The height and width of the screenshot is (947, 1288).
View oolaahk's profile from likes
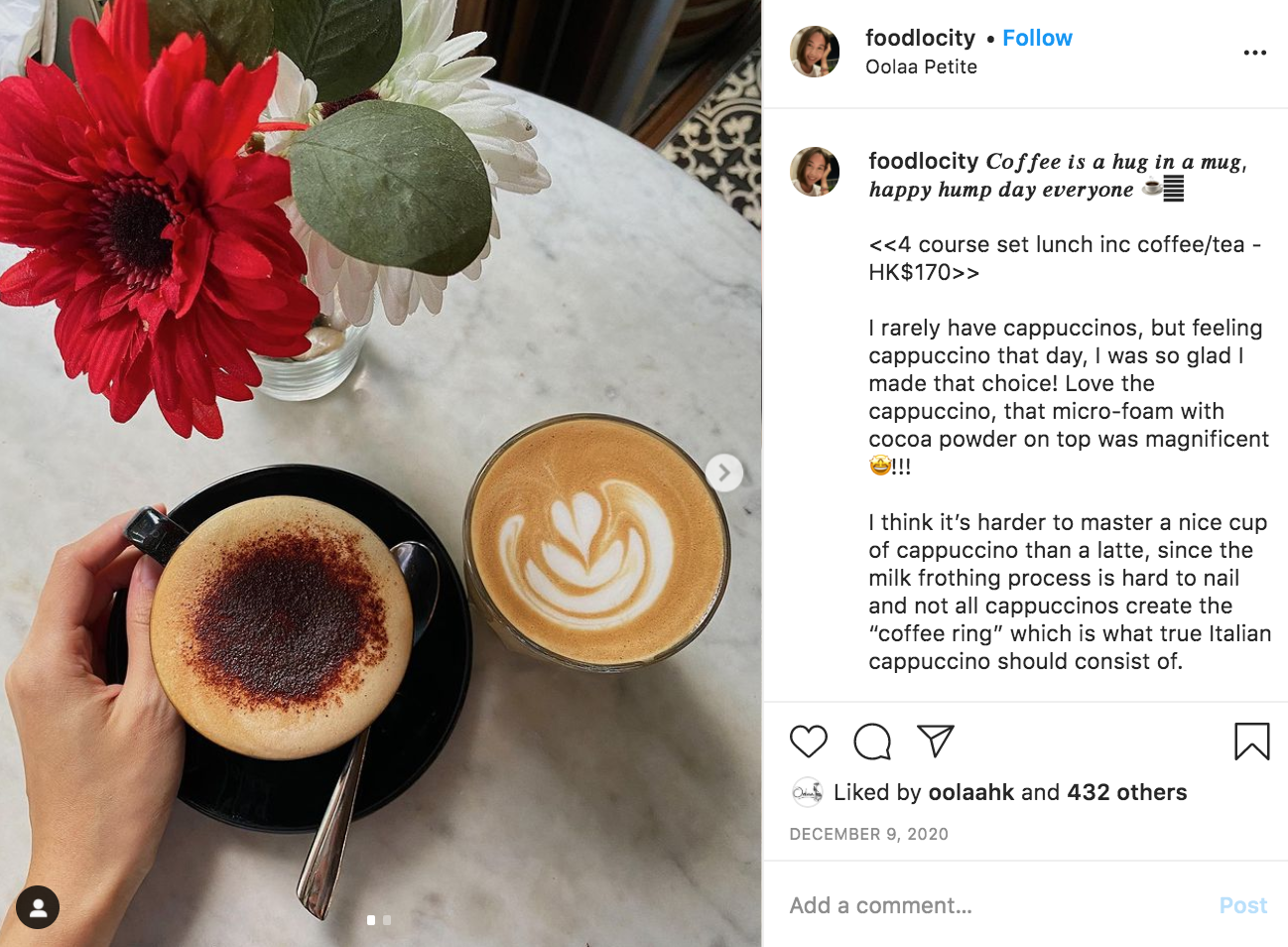[970, 792]
